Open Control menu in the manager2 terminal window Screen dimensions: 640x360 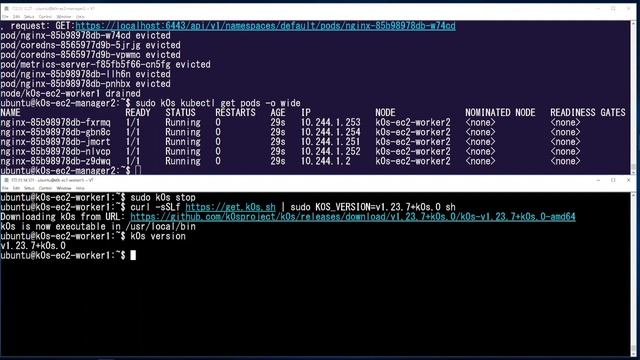tap(45, 17)
